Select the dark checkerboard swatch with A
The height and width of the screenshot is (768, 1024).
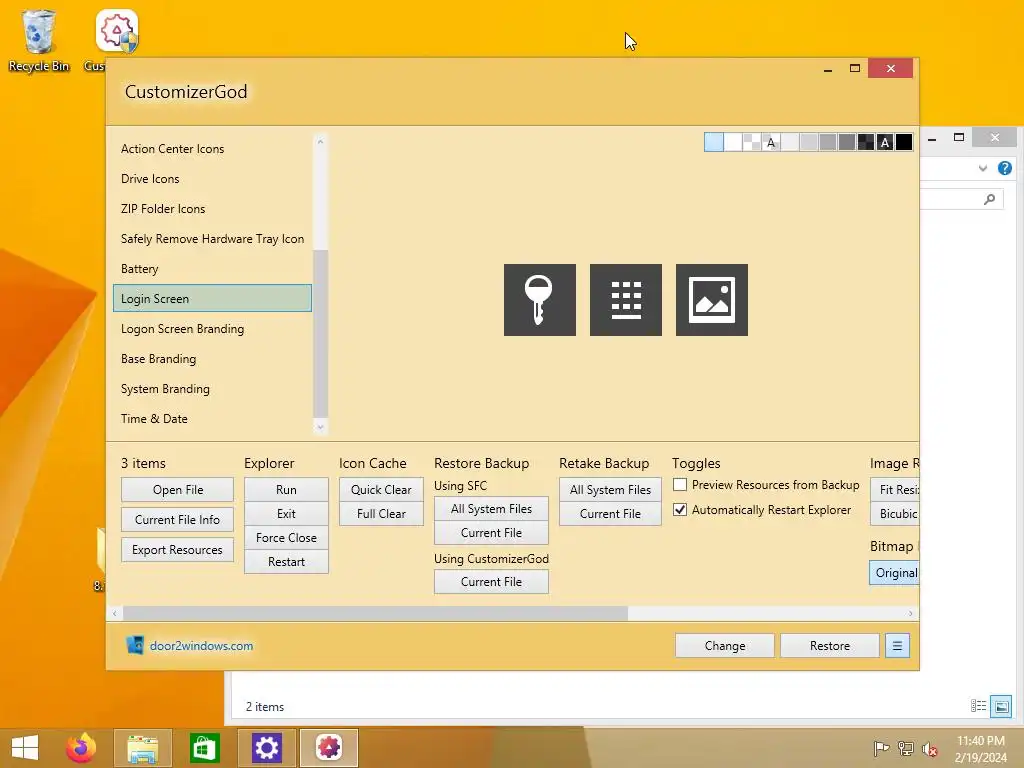(x=885, y=142)
